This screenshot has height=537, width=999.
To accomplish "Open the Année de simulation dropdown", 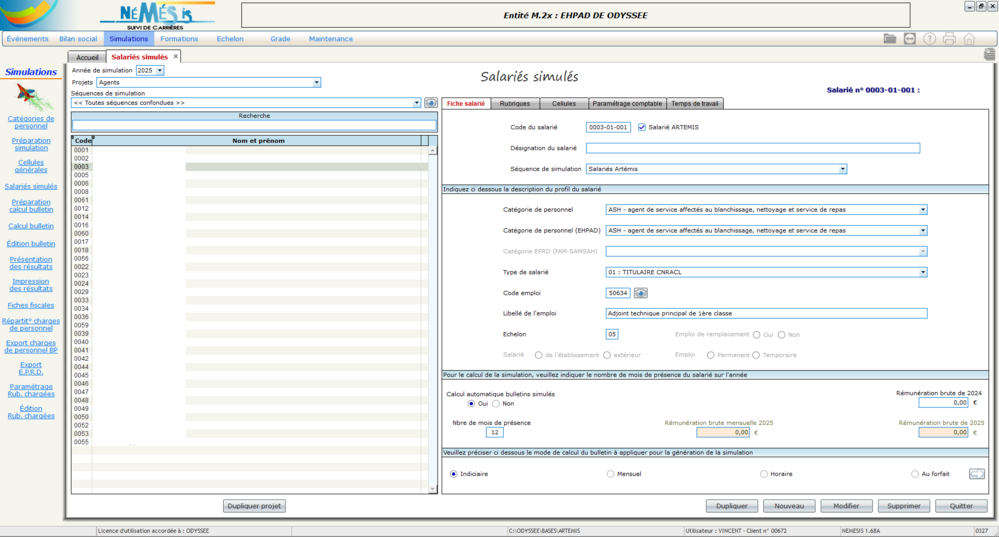I will tap(159, 71).
